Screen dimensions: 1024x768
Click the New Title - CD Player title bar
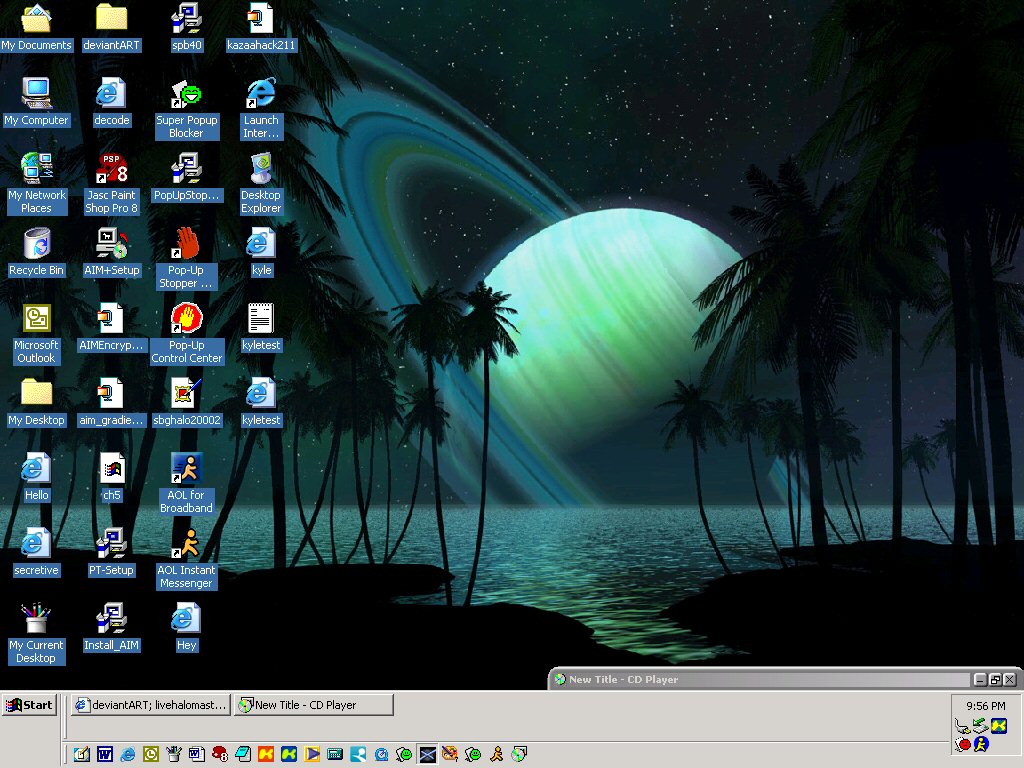(785, 679)
